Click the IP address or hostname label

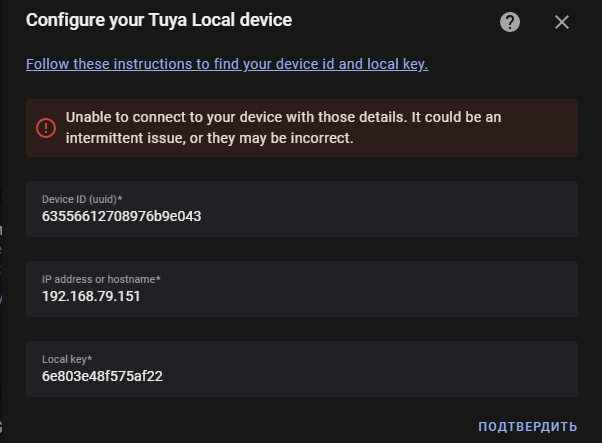(101, 279)
